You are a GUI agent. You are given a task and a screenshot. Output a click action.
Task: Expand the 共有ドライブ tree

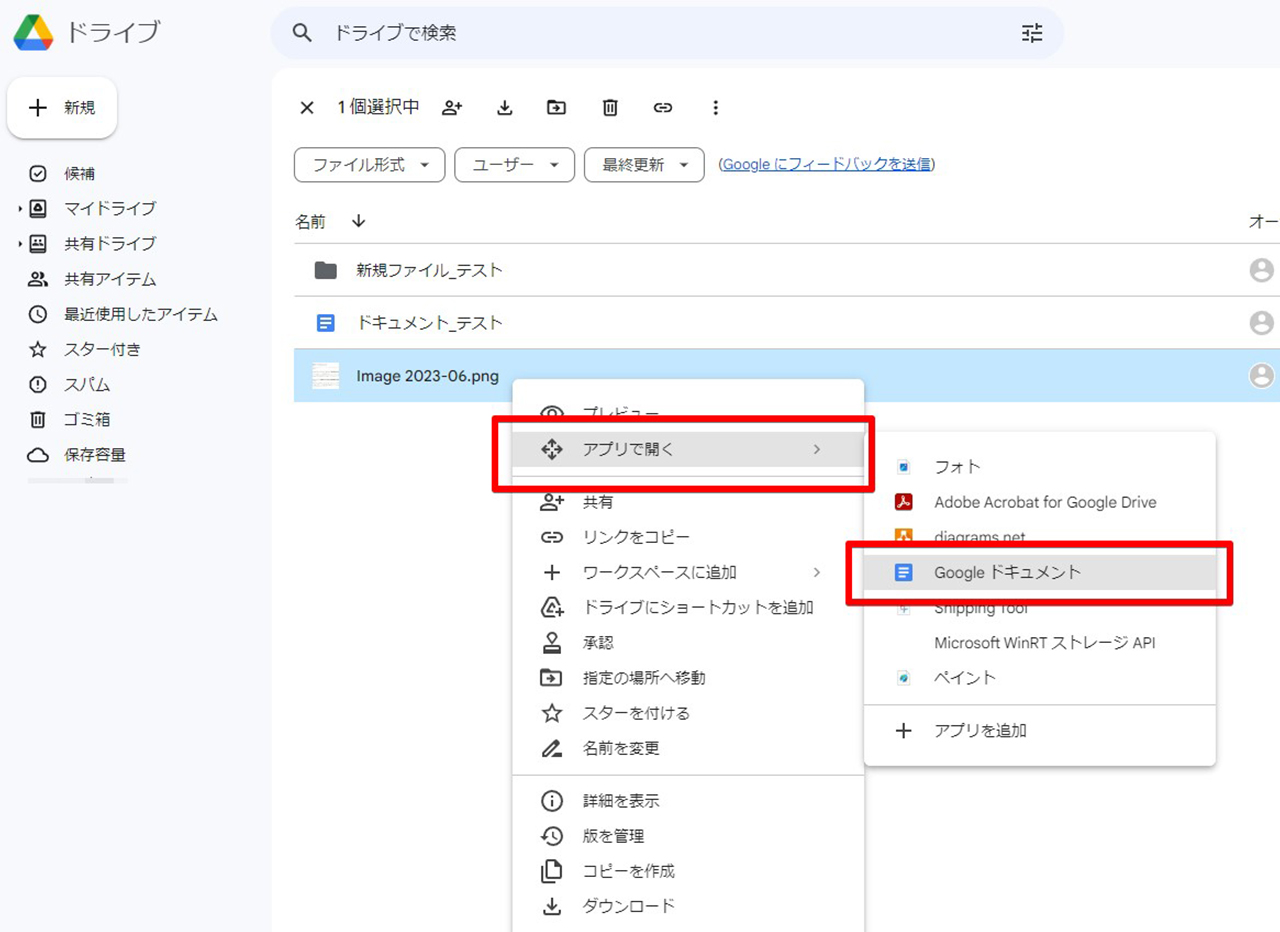tap(20, 244)
